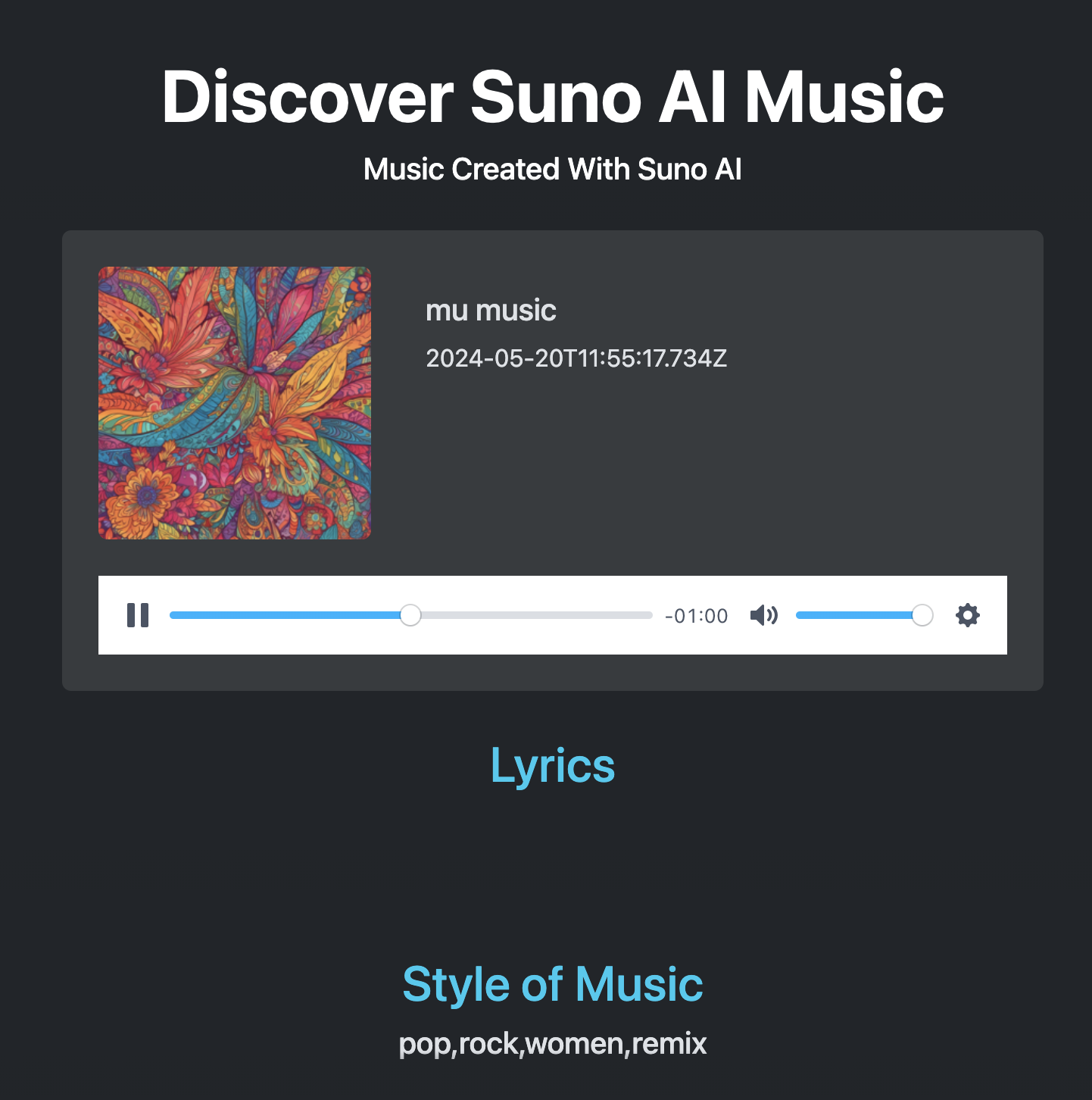The width and height of the screenshot is (1092, 1100).
Task: Select the 2024-05-20T11:55:17.734Z timestamp text
Action: click(x=576, y=358)
